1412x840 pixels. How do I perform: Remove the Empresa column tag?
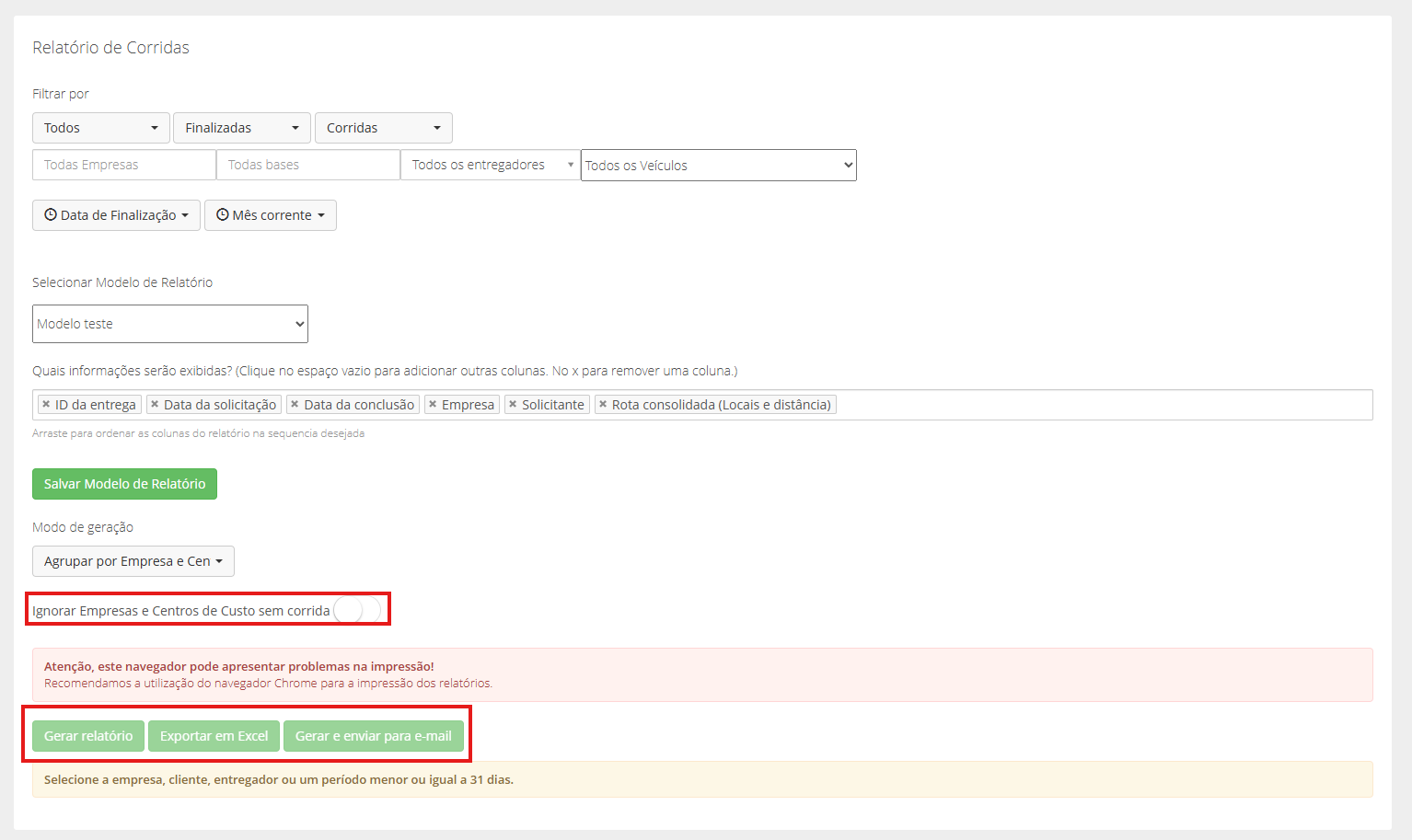[433, 404]
